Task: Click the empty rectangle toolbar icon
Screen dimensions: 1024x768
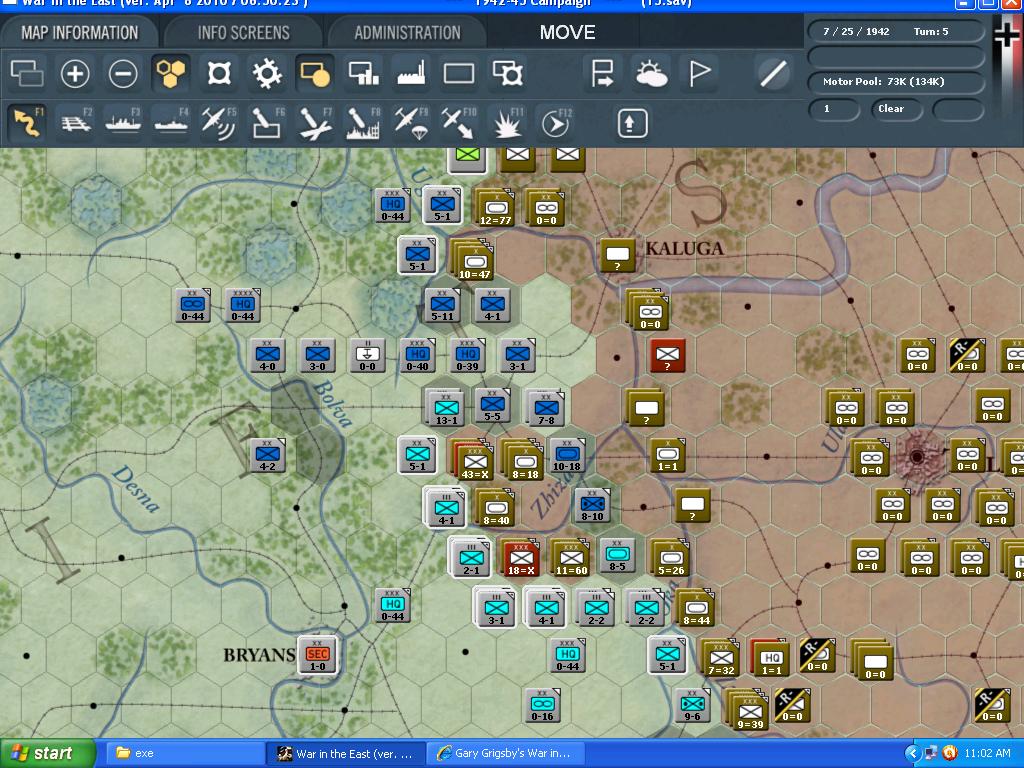Action: [459, 73]
